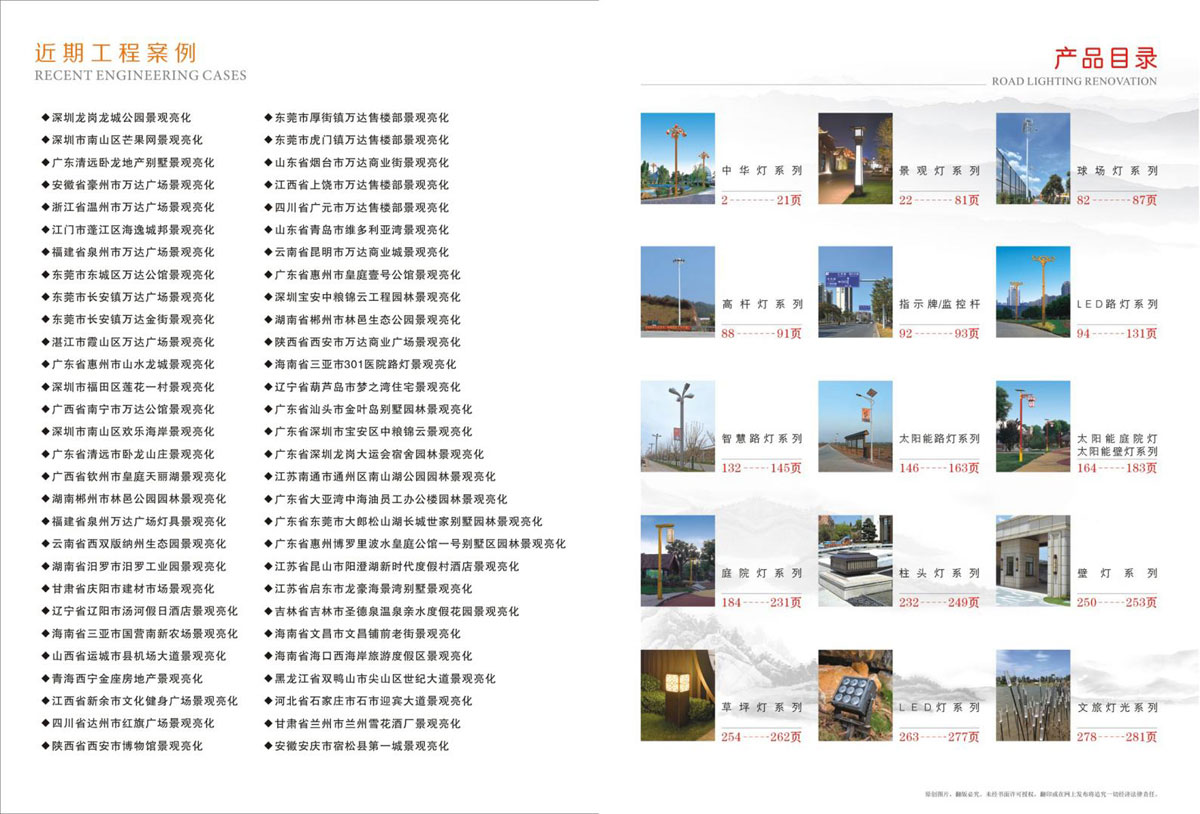Click the LED灯系列 floodlight photo
This screenshot has width=1200, height=814.
855,695
